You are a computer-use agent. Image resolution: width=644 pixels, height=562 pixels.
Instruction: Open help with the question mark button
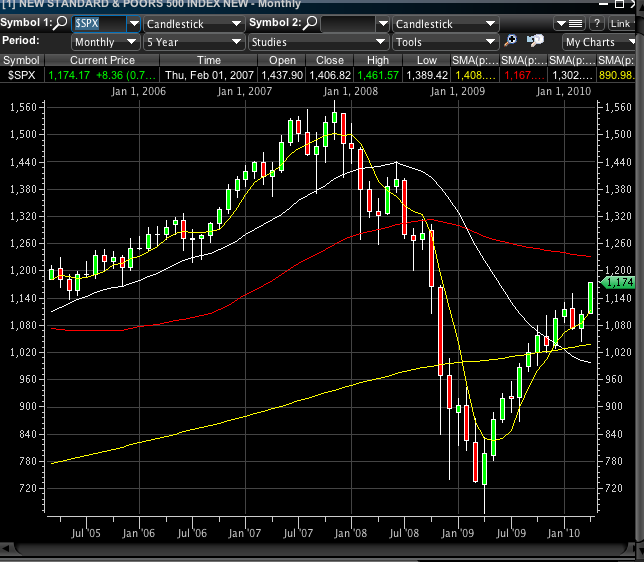click(597, 23)
